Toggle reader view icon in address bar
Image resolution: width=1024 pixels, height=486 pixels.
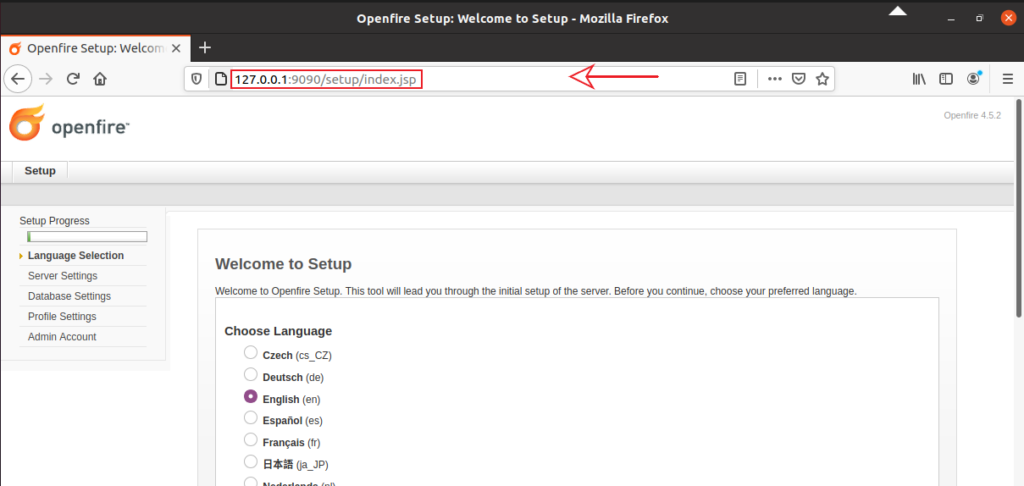click(740, 79)
